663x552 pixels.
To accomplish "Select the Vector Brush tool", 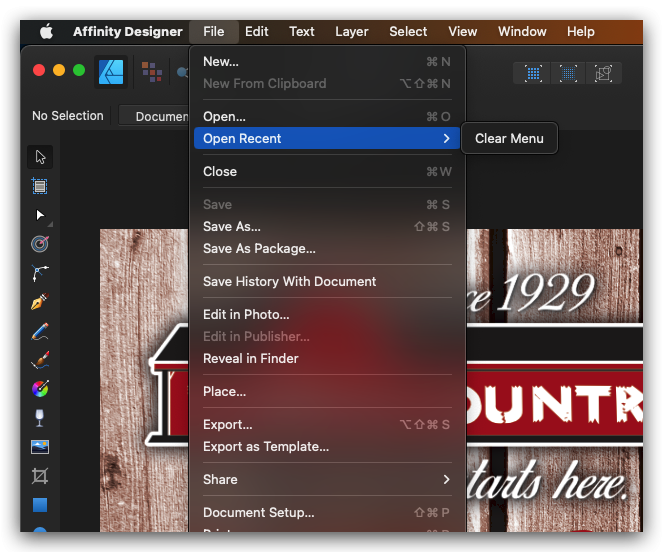I will (x=40, y=360).
